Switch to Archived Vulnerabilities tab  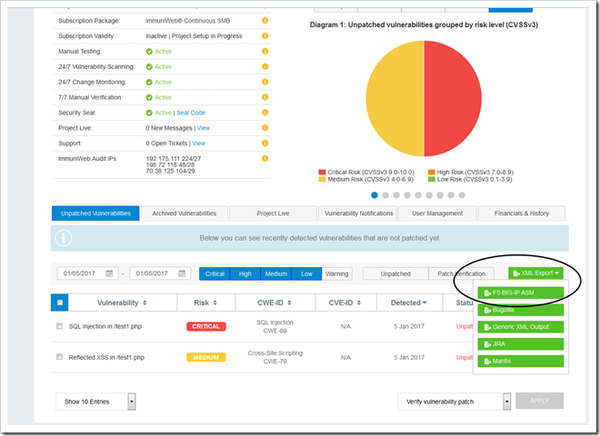[184, 213]
